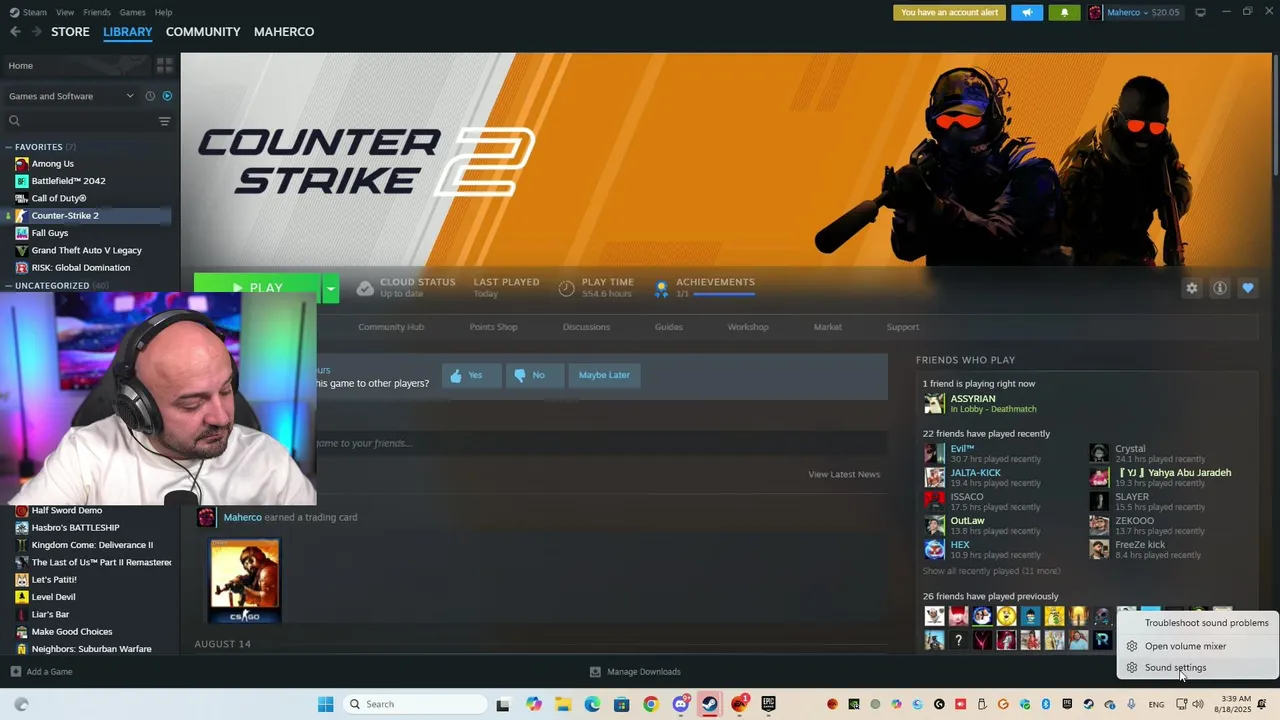Open ASSYRIAN friend profile
This screenshot has height=720, width=1280.
973,399
